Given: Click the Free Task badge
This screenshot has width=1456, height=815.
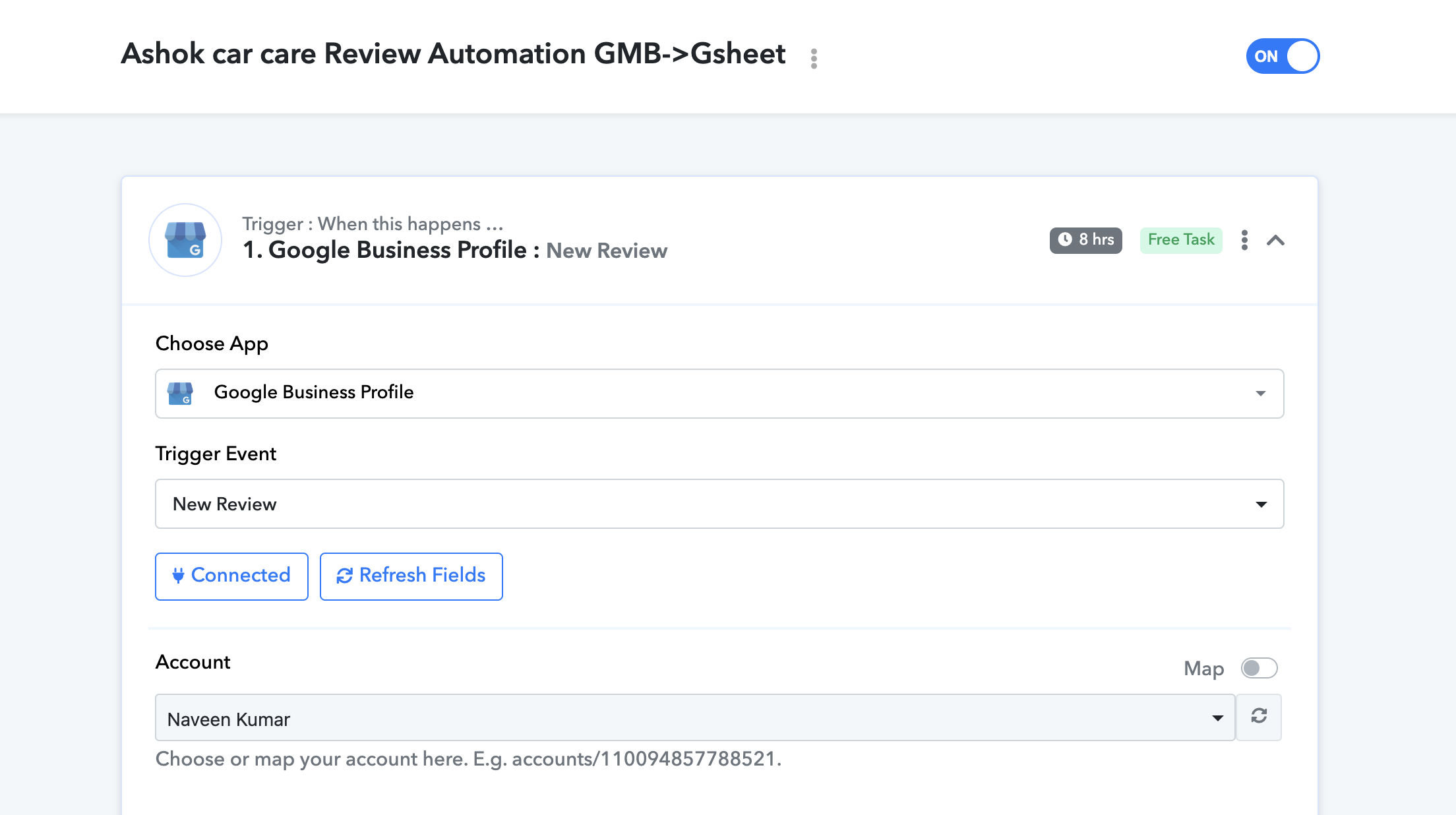Looking at the screenshot, I should [x=1181, y=240].
